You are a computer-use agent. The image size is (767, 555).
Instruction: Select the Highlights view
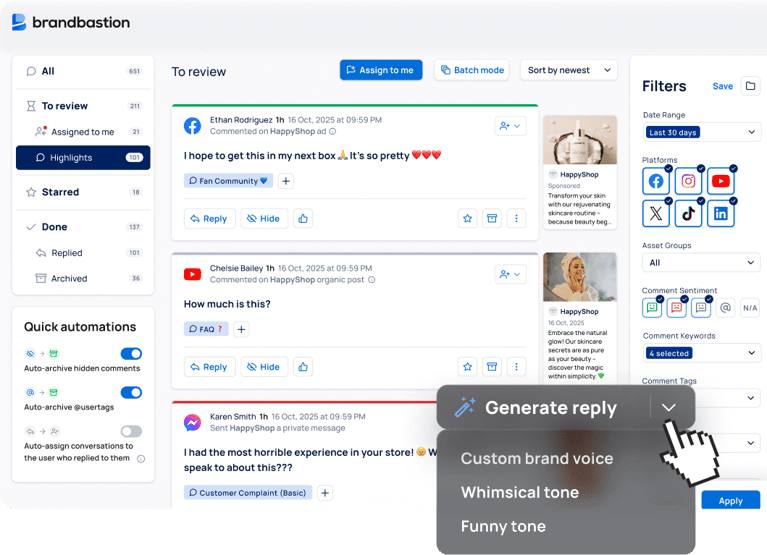coord(83,157)
